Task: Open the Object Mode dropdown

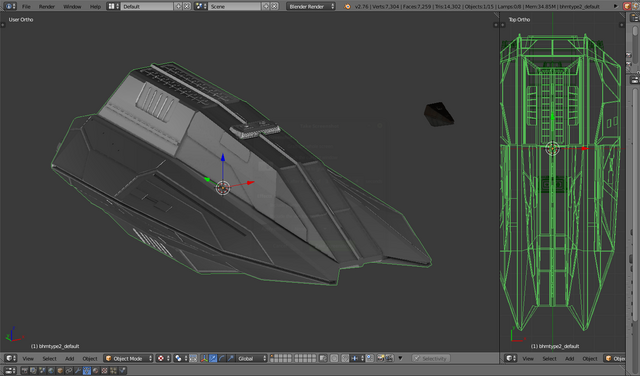Action: pyautogui.click(x=128, y=358)
